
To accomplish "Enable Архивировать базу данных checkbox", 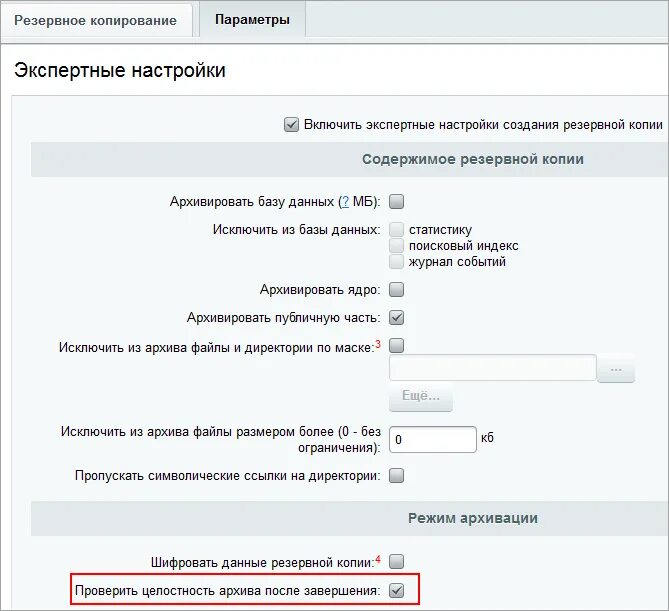I will [396, 201].
